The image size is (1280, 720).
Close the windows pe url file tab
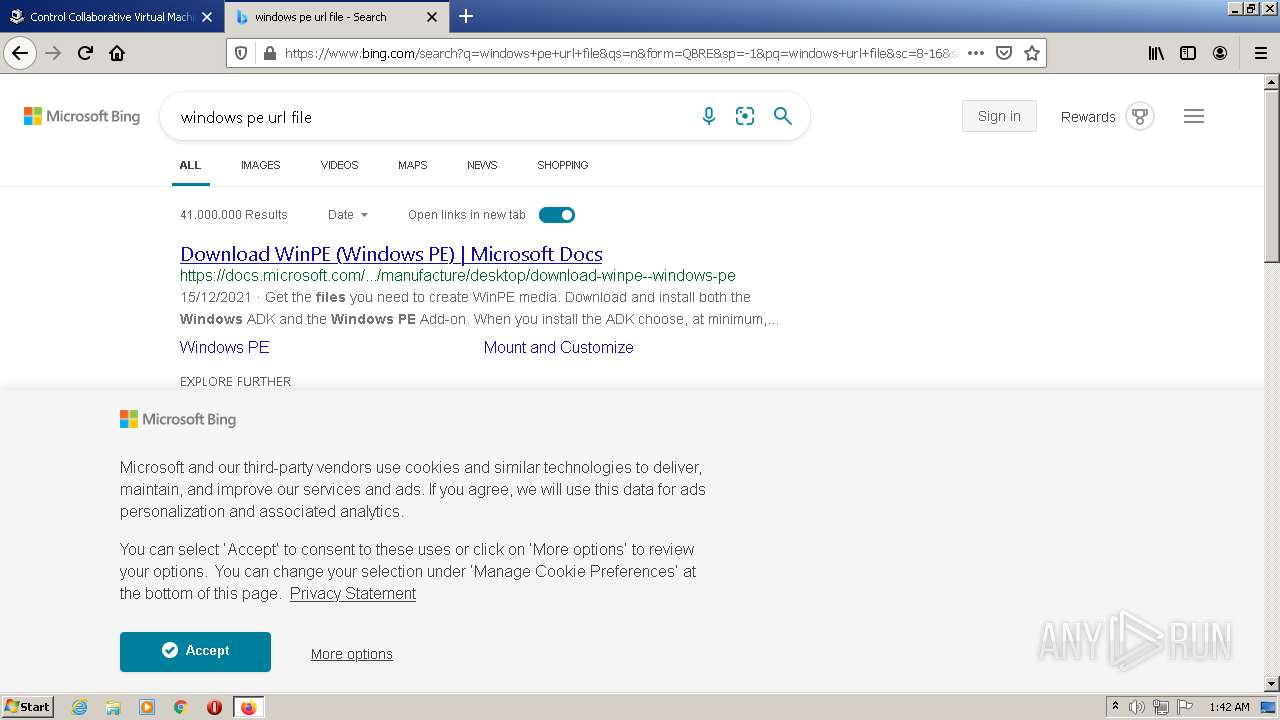[432, 17]
